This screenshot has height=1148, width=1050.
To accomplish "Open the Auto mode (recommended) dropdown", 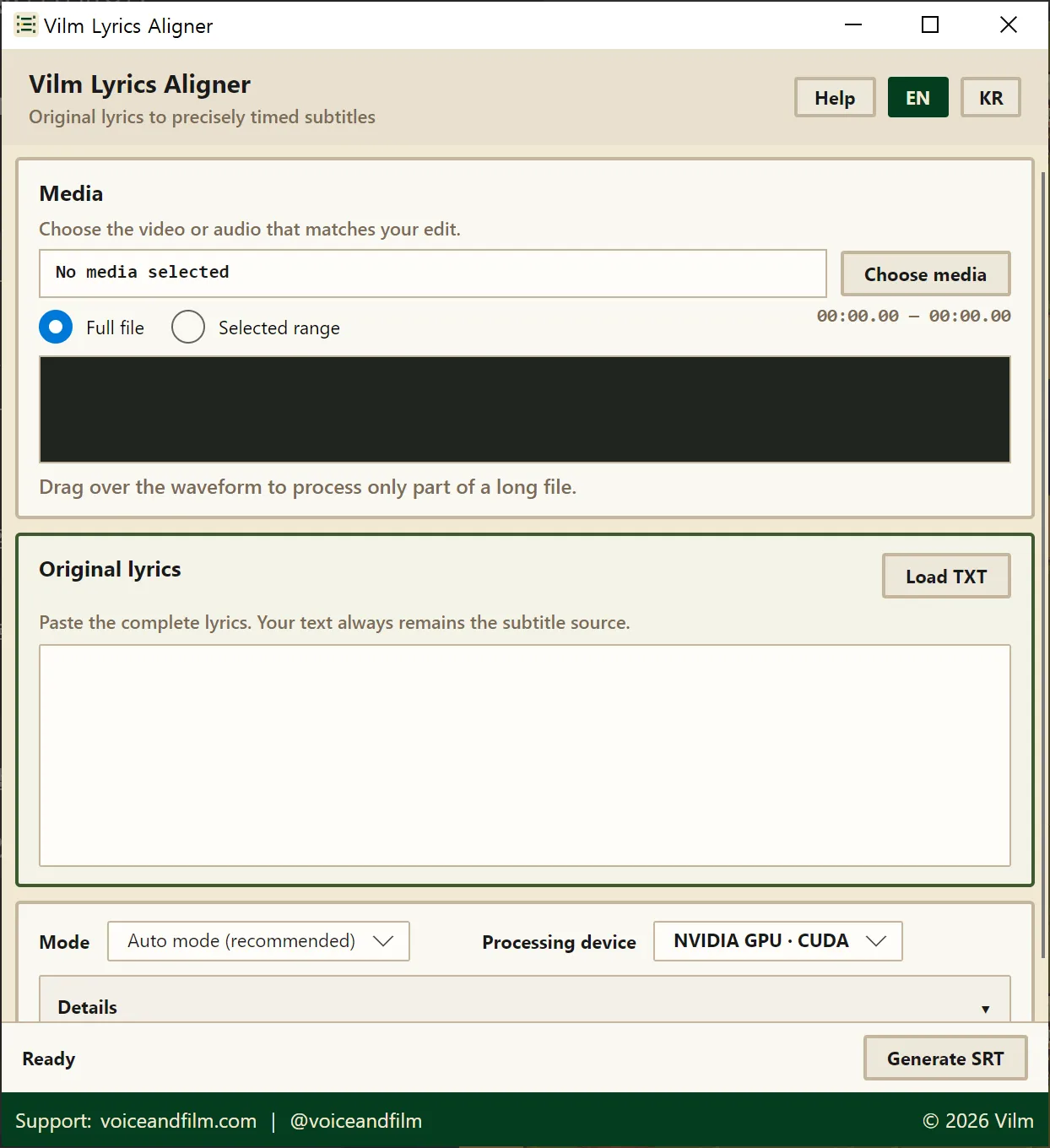I will pos(258,941).
